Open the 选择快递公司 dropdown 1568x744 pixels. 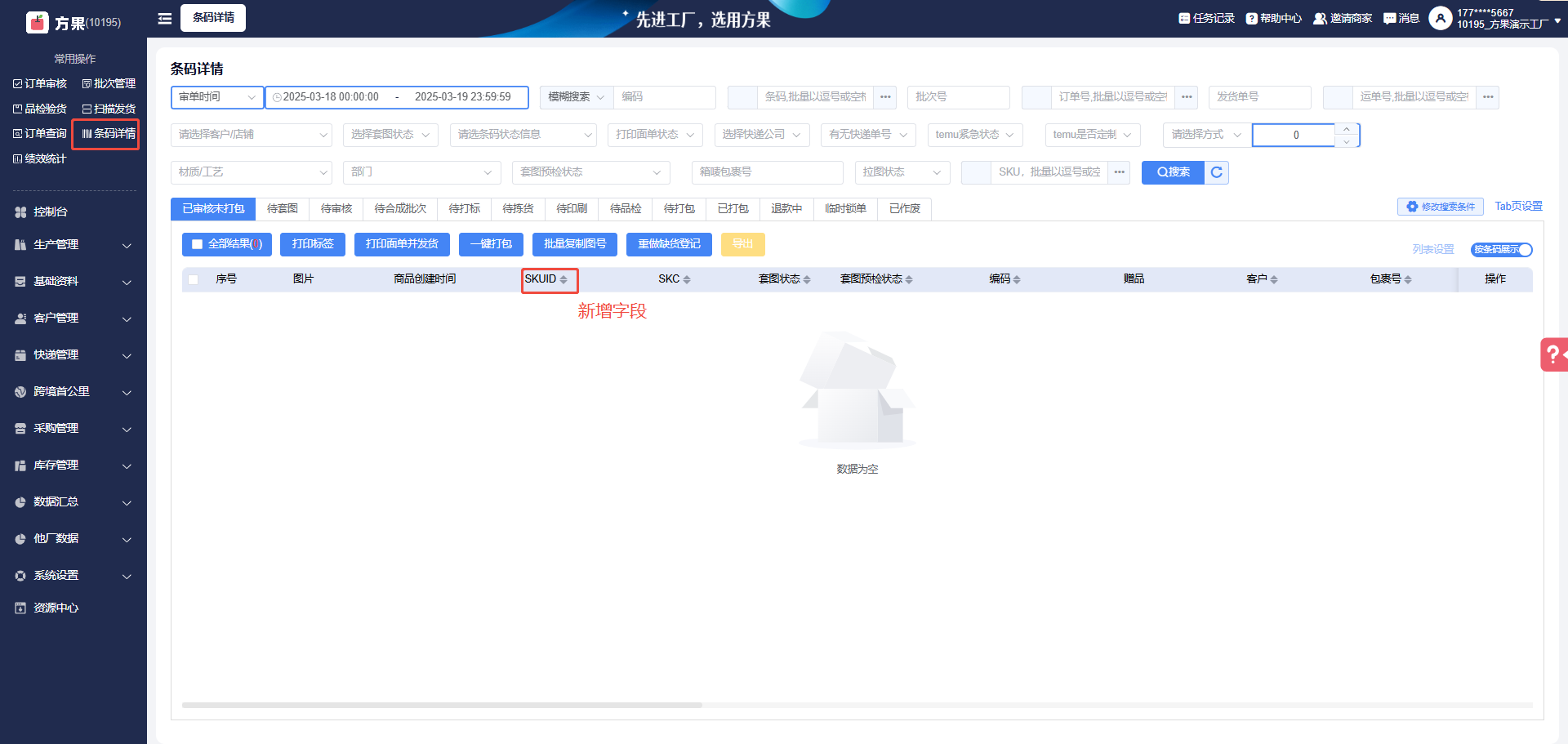pyautogui.click(x=761, y=135)
